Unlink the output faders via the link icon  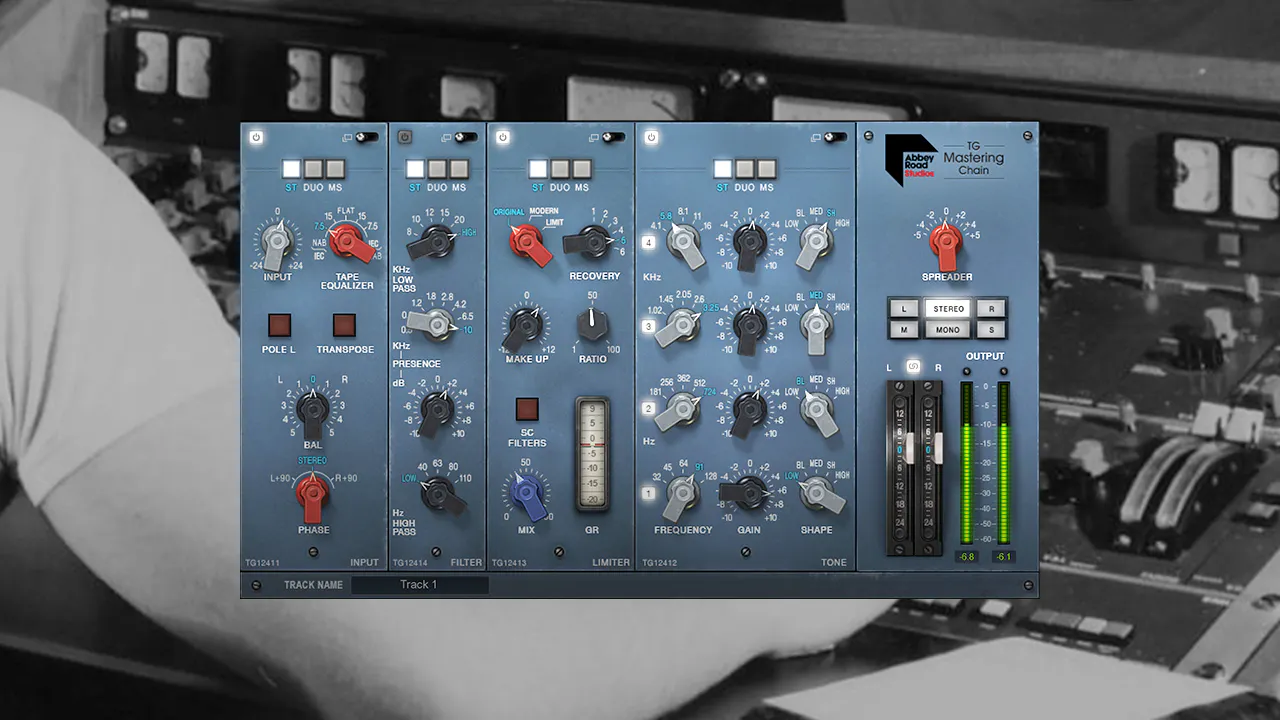pos(913,367)
